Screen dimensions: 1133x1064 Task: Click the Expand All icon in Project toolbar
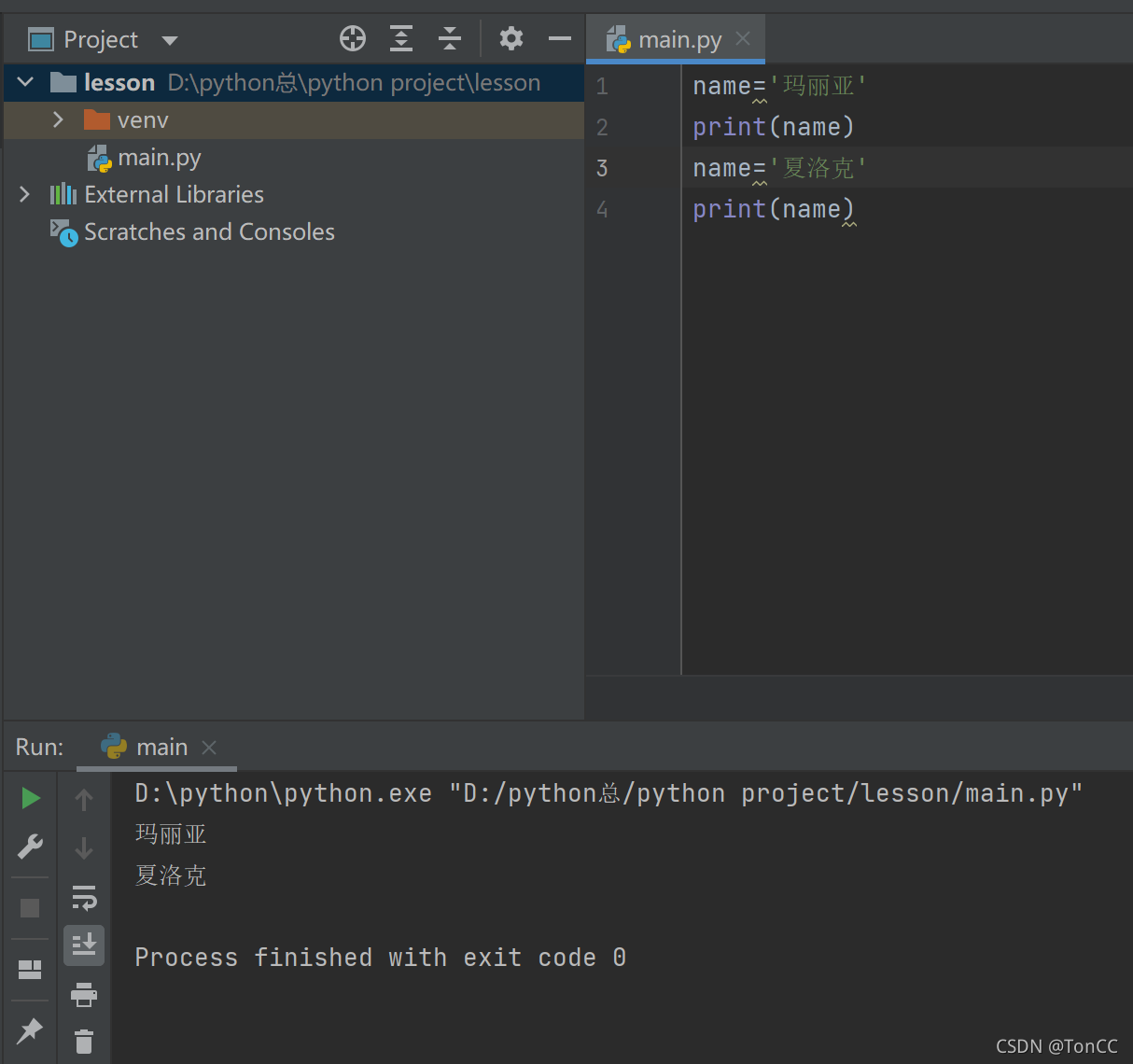(401, 38)
